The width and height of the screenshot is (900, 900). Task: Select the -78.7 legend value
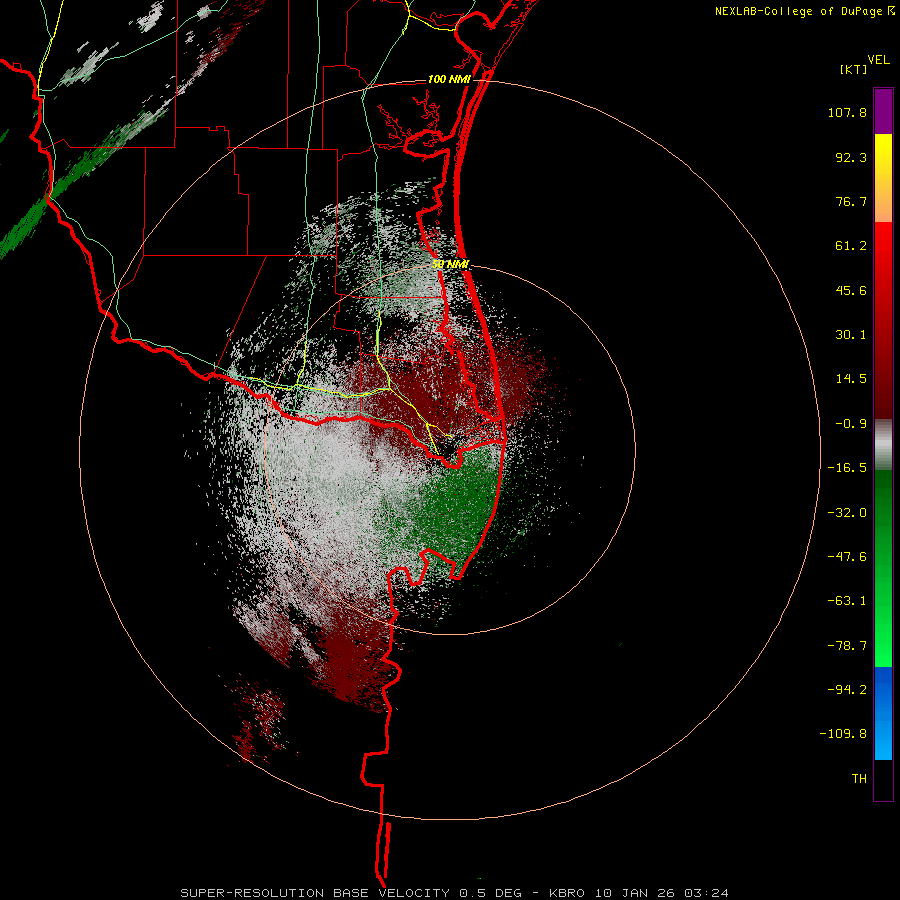click(x=847, y=646)
